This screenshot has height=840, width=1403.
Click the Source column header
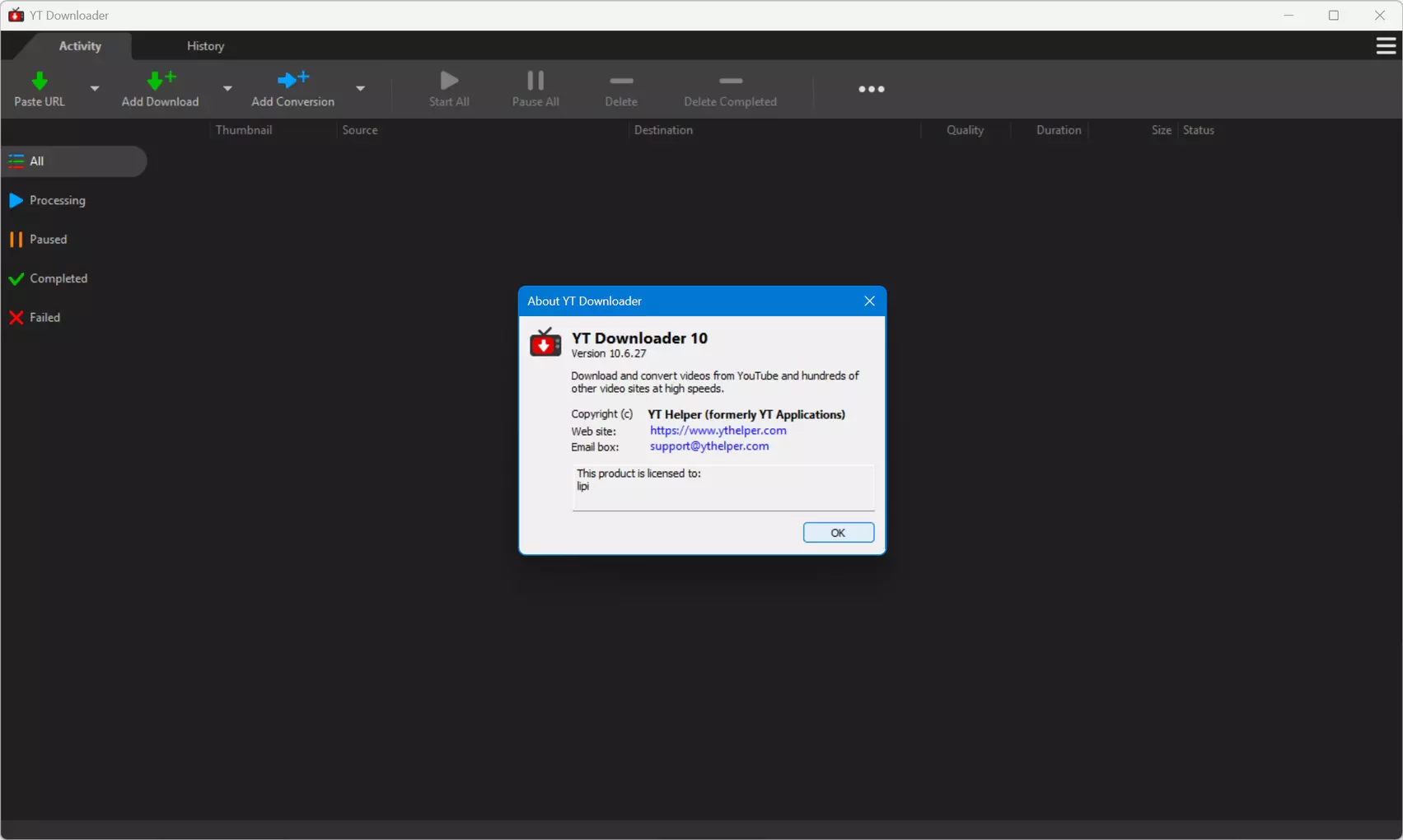tap(360, 130)
